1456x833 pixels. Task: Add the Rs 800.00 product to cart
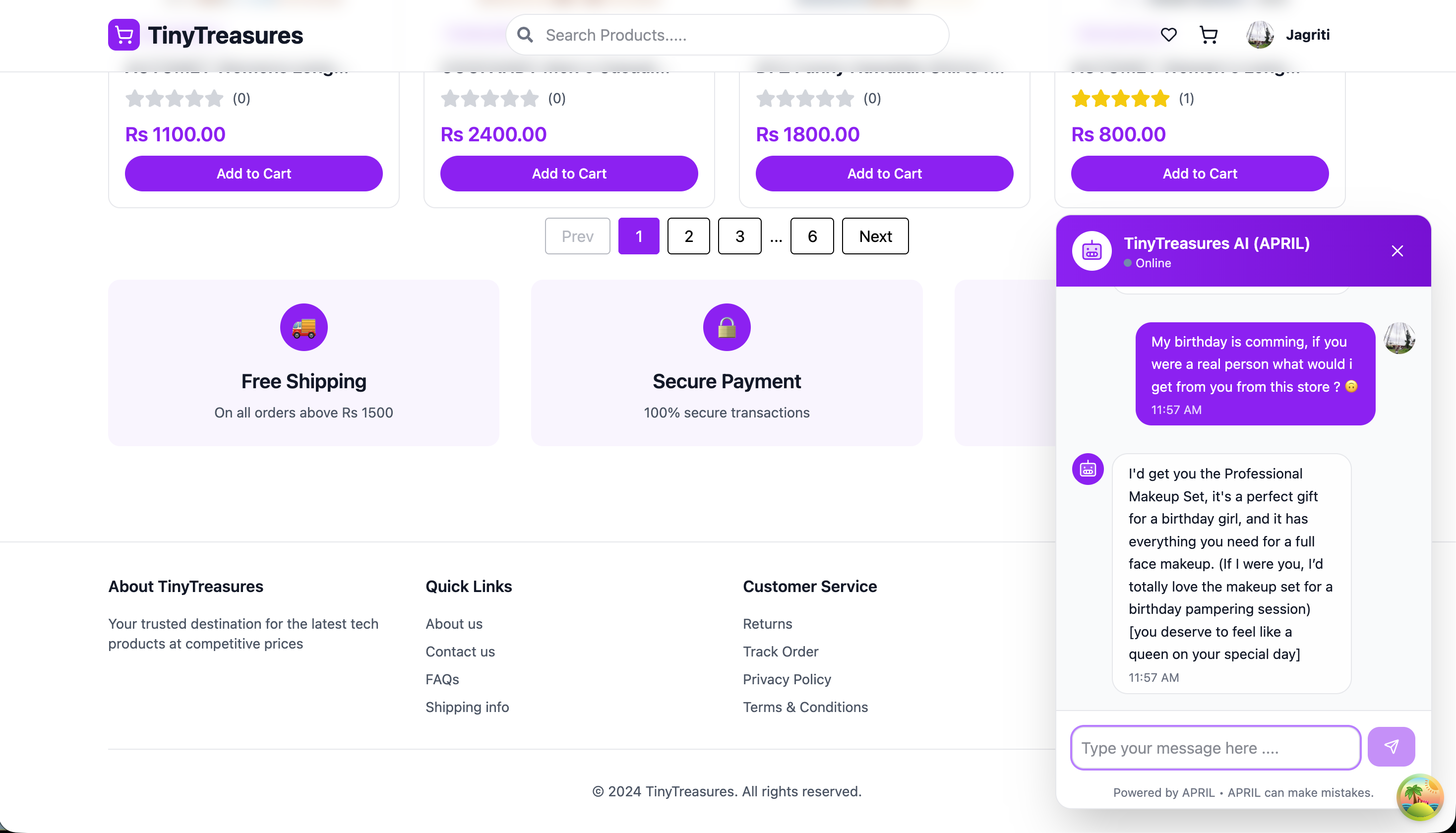(1200, 174)
